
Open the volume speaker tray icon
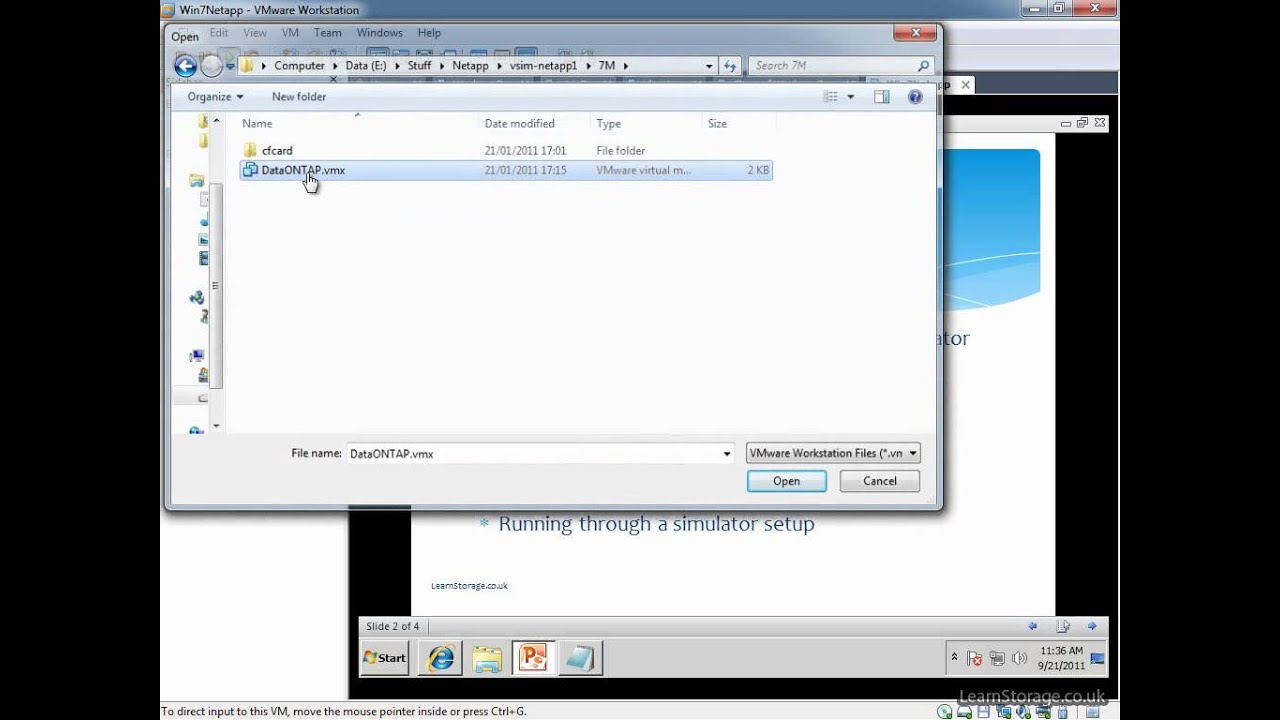(1019, 658)
